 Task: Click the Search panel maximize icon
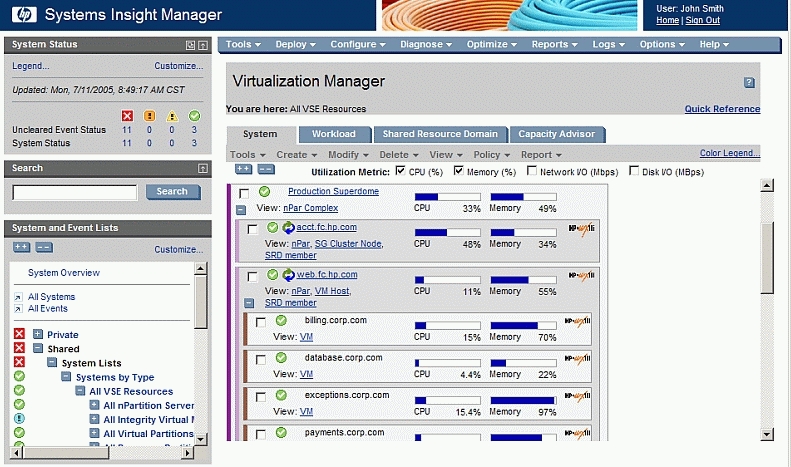pos(203,168)
